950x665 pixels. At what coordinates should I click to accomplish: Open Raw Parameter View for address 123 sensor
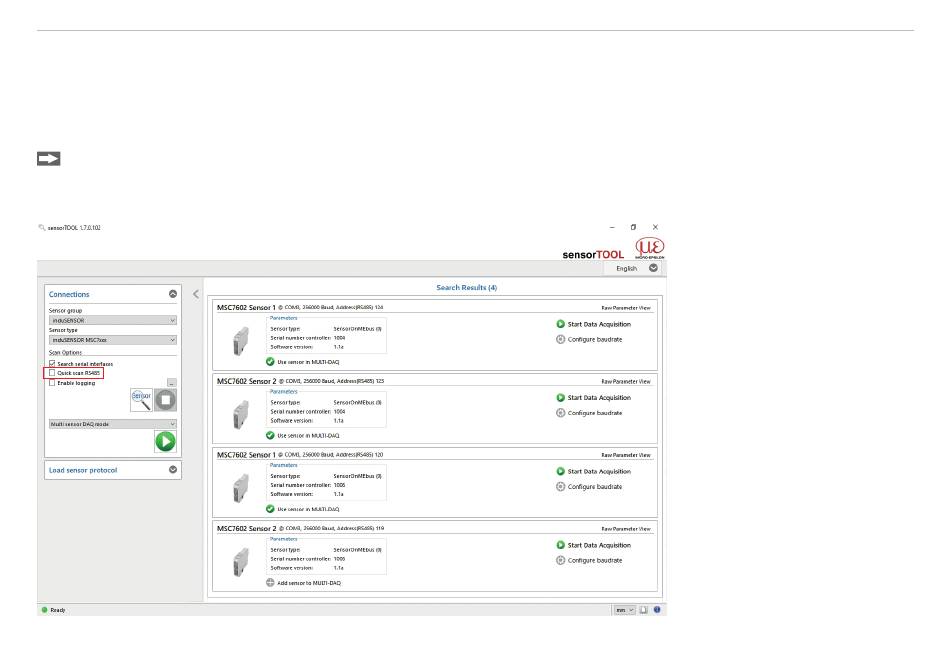point(626,382)
